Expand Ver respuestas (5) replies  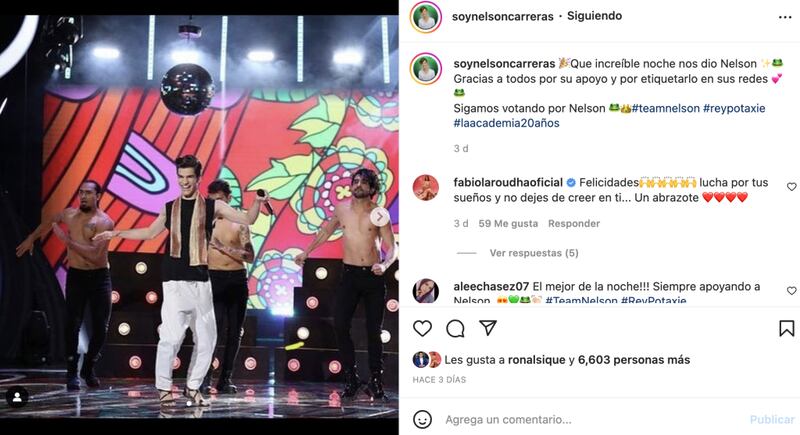click(x=534, y=253)
